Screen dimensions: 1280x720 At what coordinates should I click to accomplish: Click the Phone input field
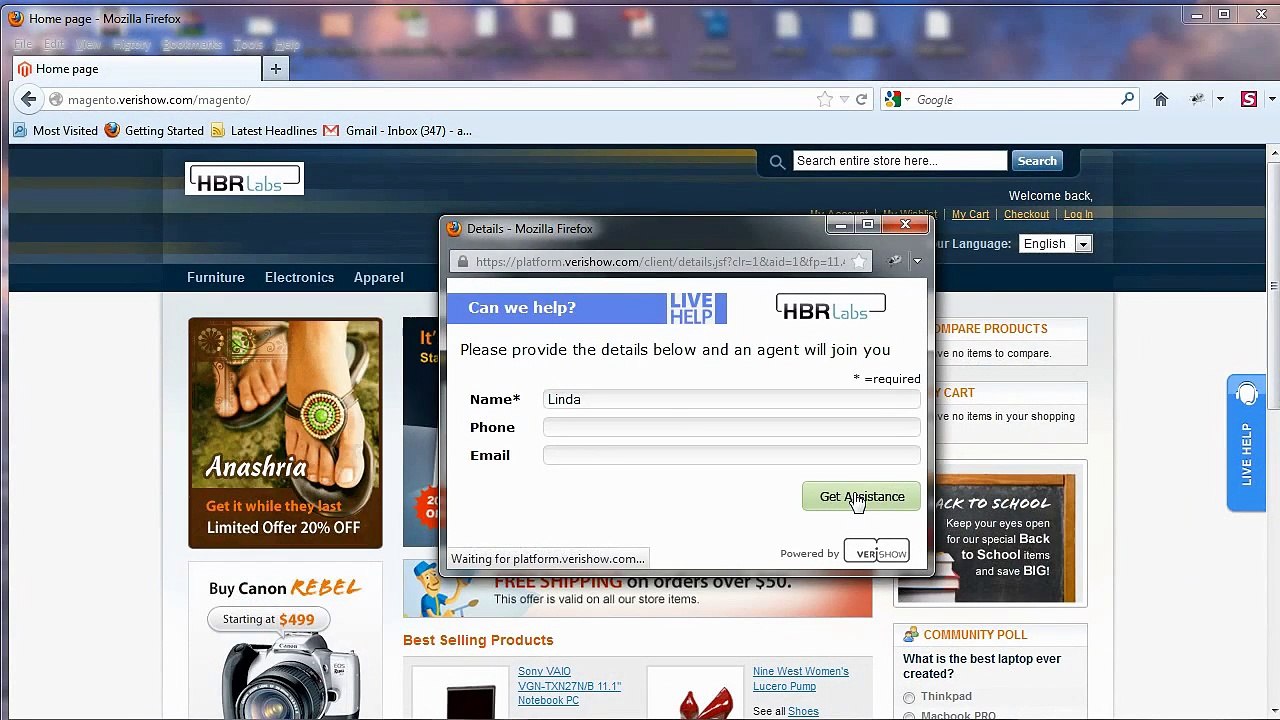click(732, 428)
